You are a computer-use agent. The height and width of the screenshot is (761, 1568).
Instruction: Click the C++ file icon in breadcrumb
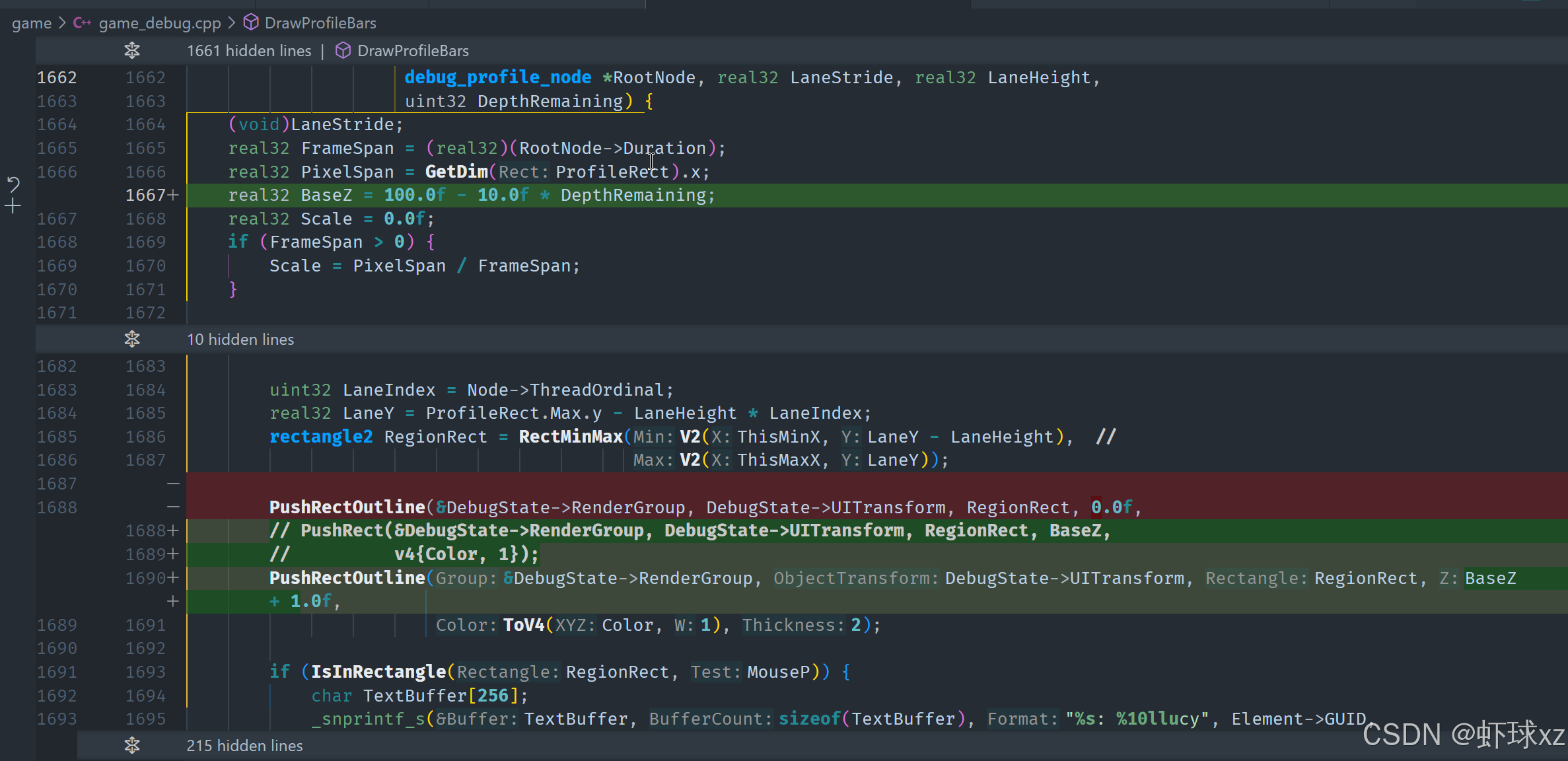pyautogui.click(x=82, y=23)
